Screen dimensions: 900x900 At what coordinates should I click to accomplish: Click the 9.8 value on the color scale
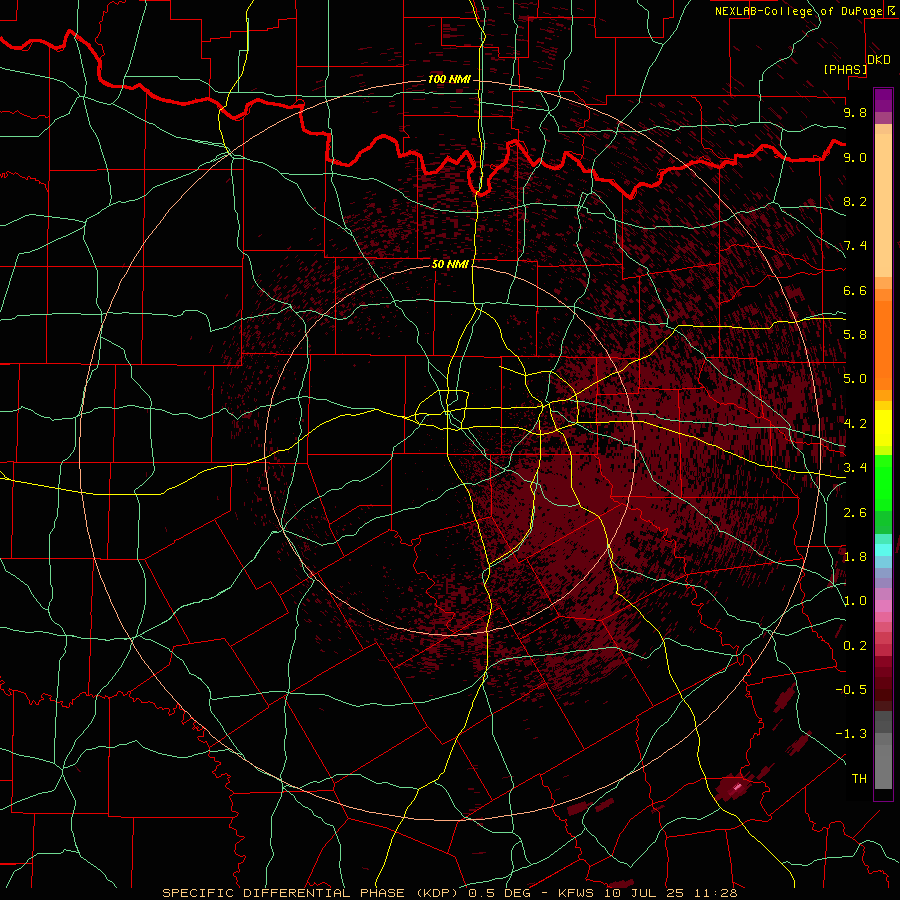click(855, 112)
